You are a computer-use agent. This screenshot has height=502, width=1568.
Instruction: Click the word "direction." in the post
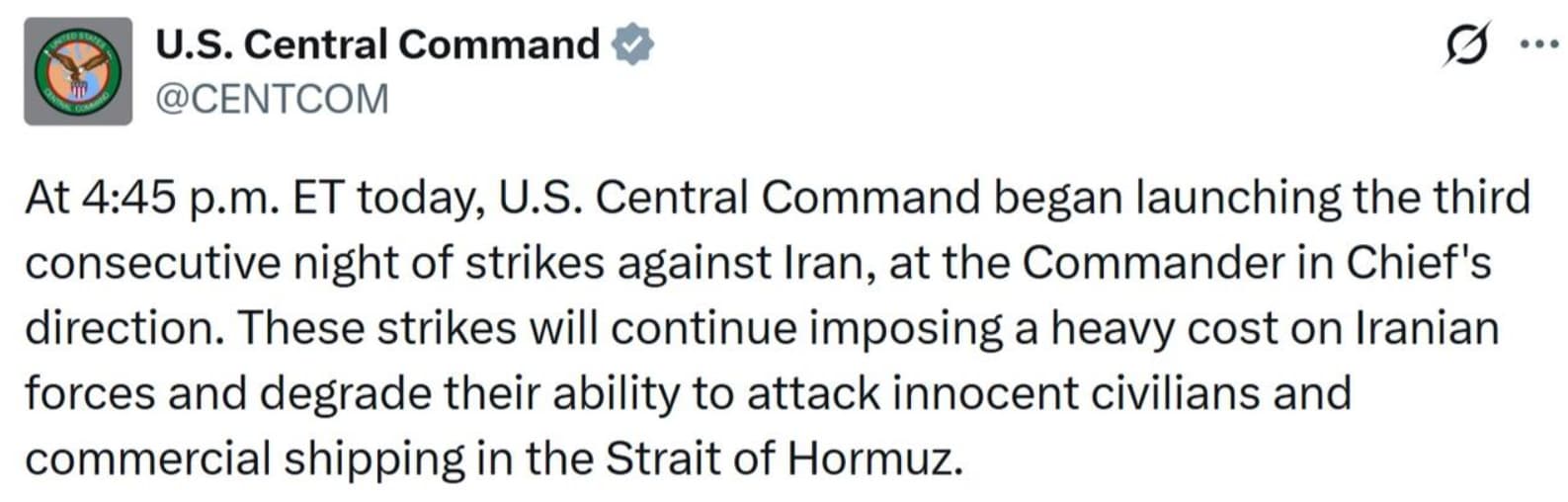(124, 328)
